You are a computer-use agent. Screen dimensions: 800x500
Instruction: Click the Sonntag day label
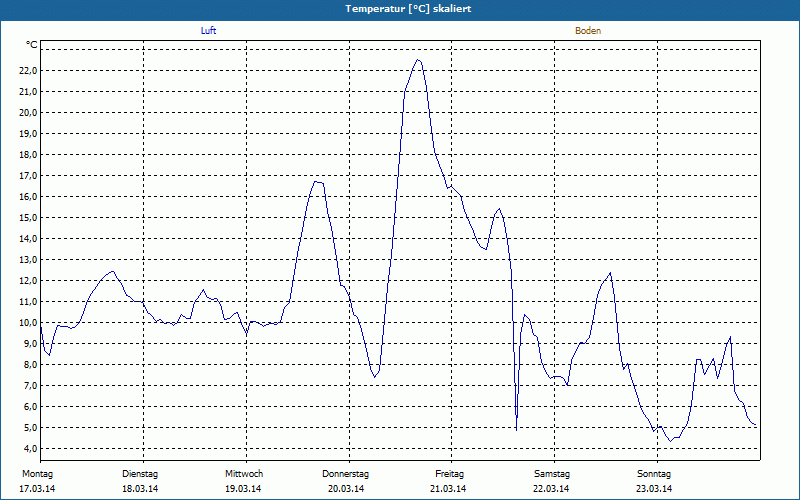click(x=654, y=474)
